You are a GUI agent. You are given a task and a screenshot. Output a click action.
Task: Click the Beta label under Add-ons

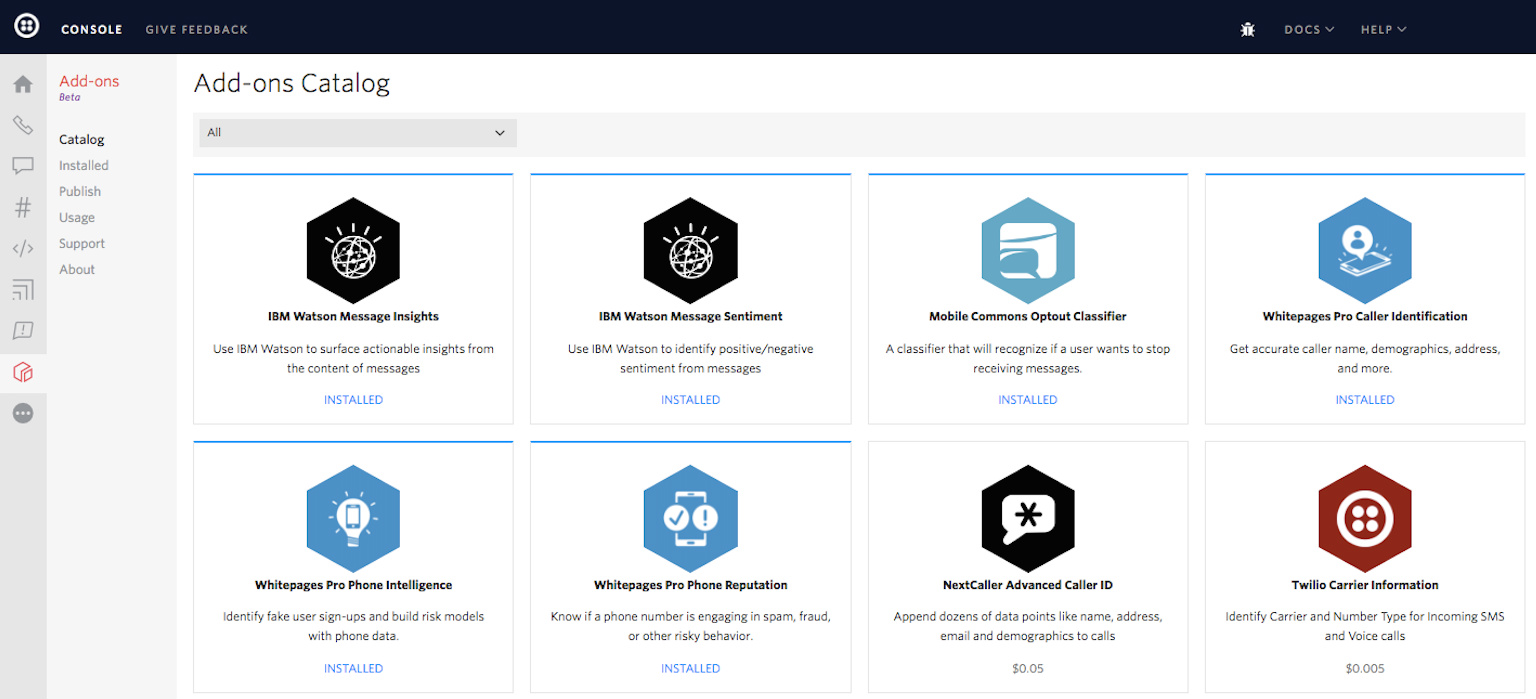70,98
